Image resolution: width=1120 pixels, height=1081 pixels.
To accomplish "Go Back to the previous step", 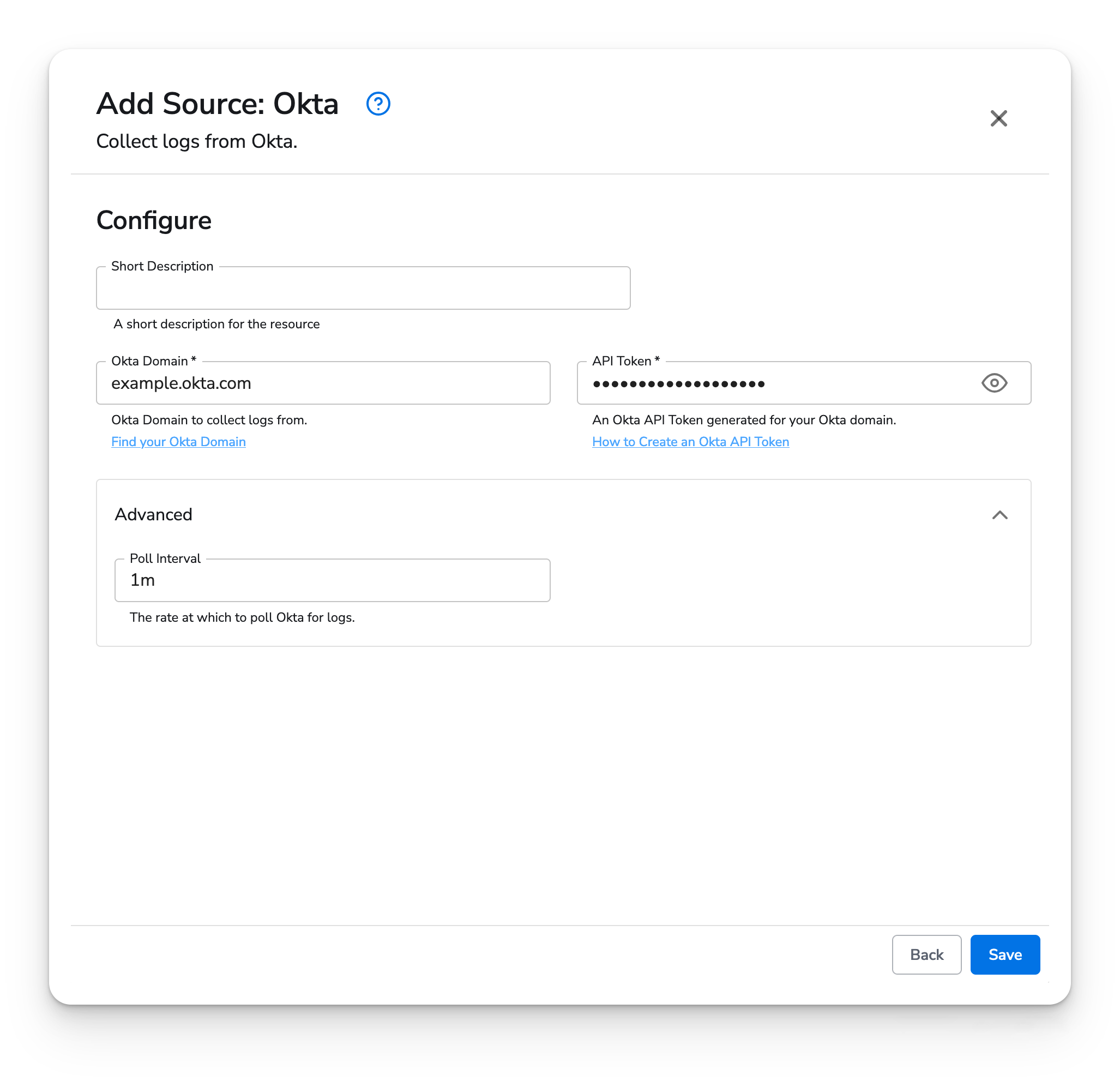I will click(x=926, y=954).
